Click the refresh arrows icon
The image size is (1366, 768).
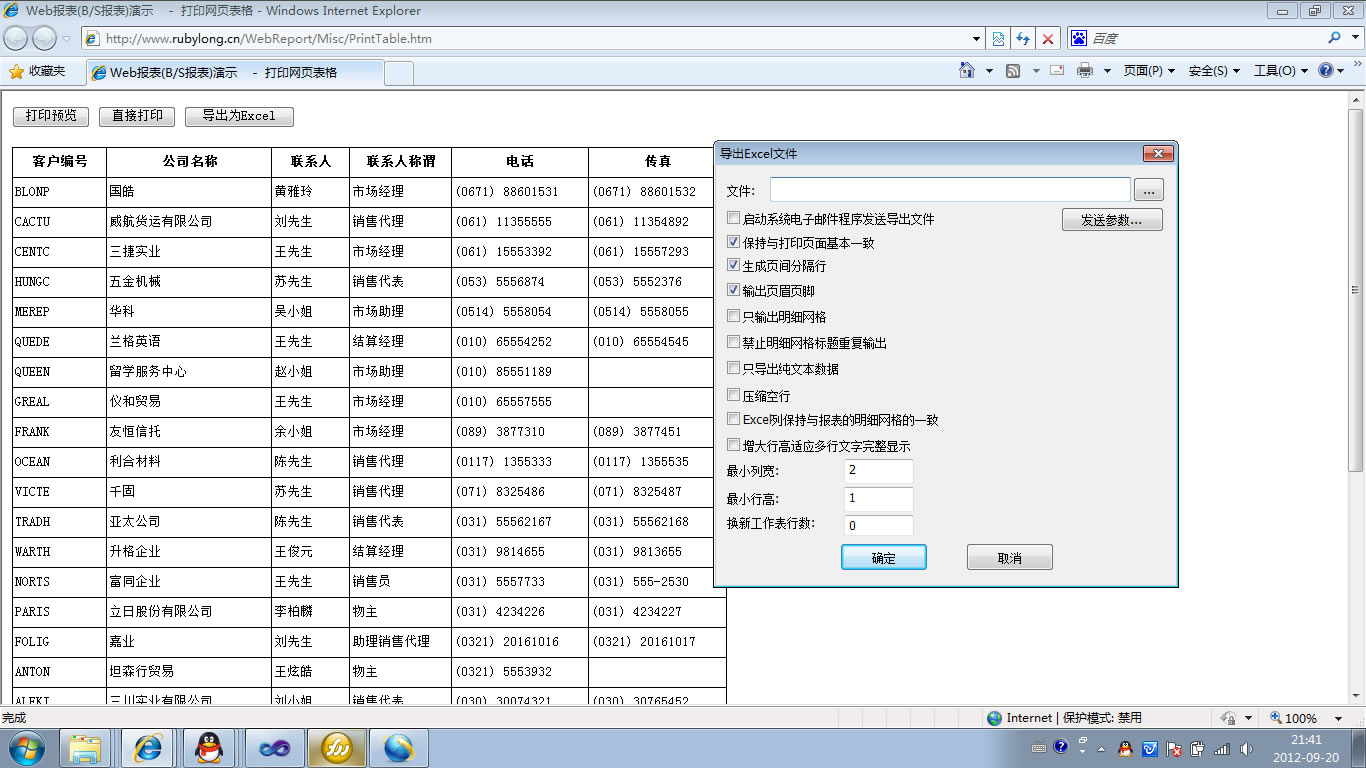pos(1023,39)
